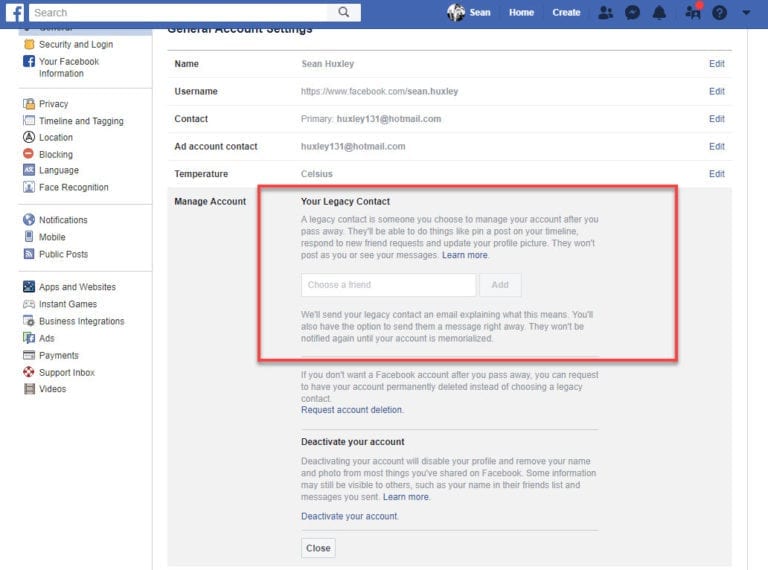Open the Notifications bell icon
Viewport: 768px width, 570px height.
[659, 12]
